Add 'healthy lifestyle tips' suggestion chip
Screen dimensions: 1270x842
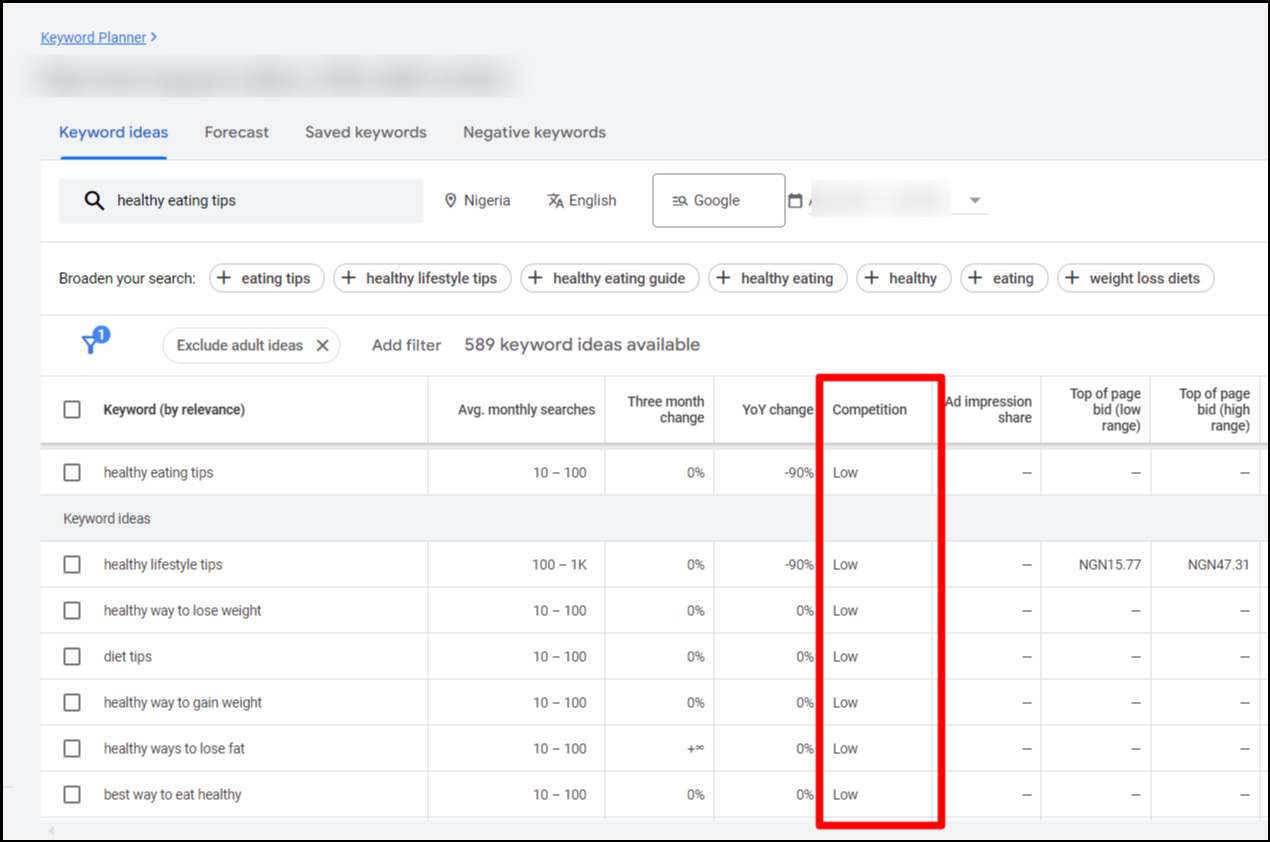click(x=422, y=278)
